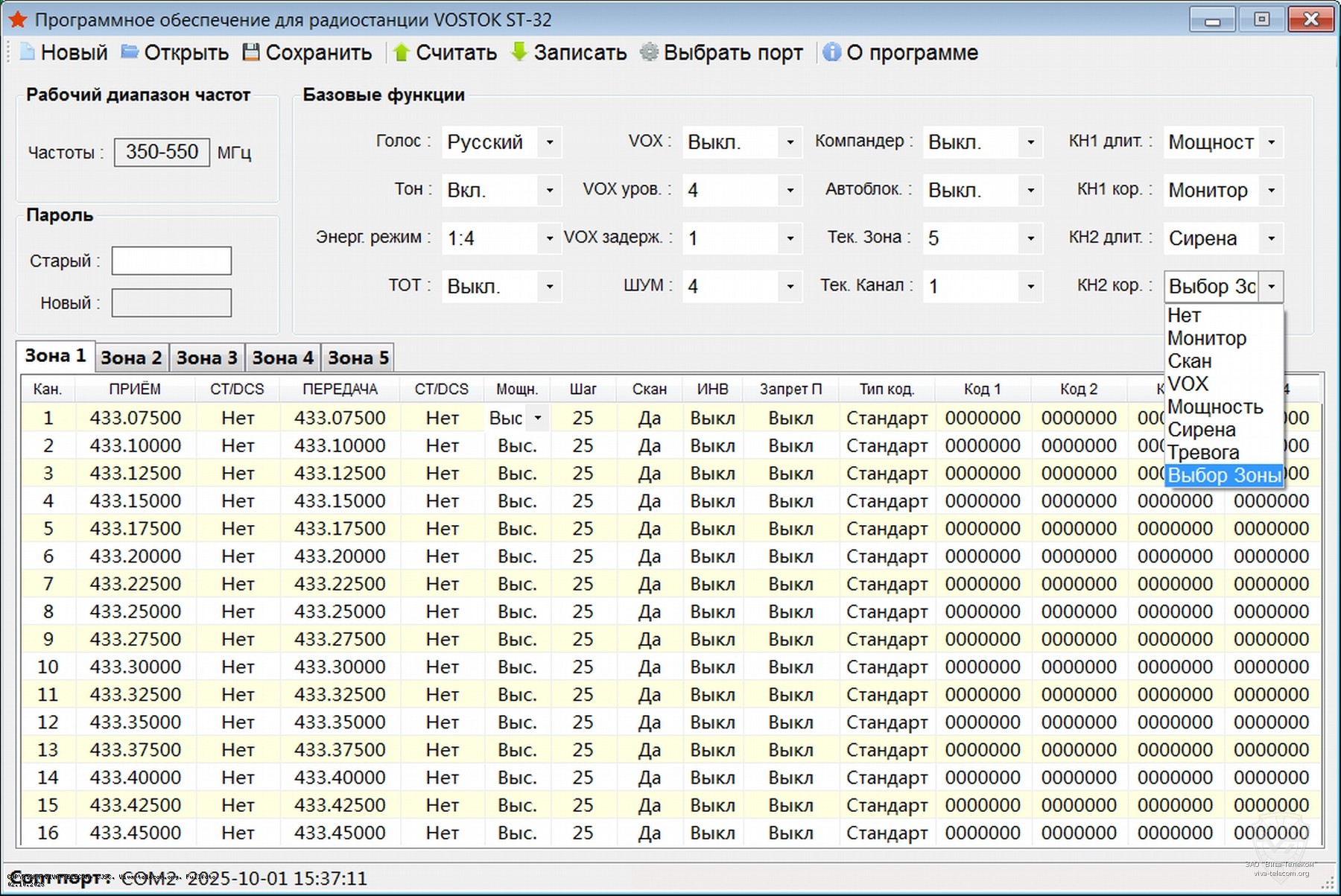Click the red star application icon
The width and height of the screenshot is (1341, 896).
pyautogui.click(x=18, y=19)
